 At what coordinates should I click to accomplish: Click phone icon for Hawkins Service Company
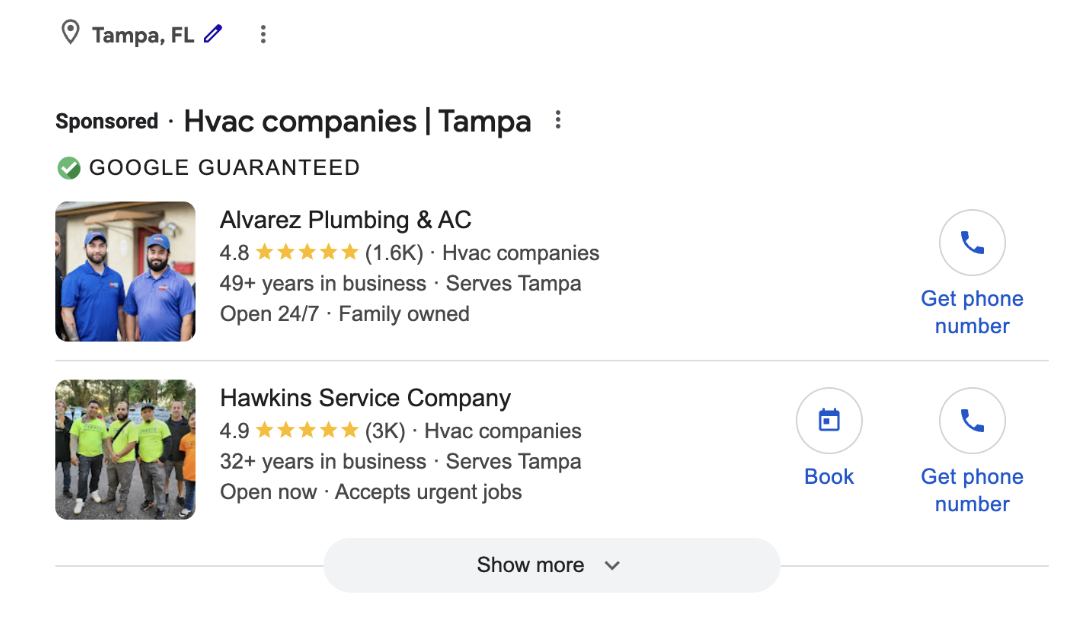point(972,421)
